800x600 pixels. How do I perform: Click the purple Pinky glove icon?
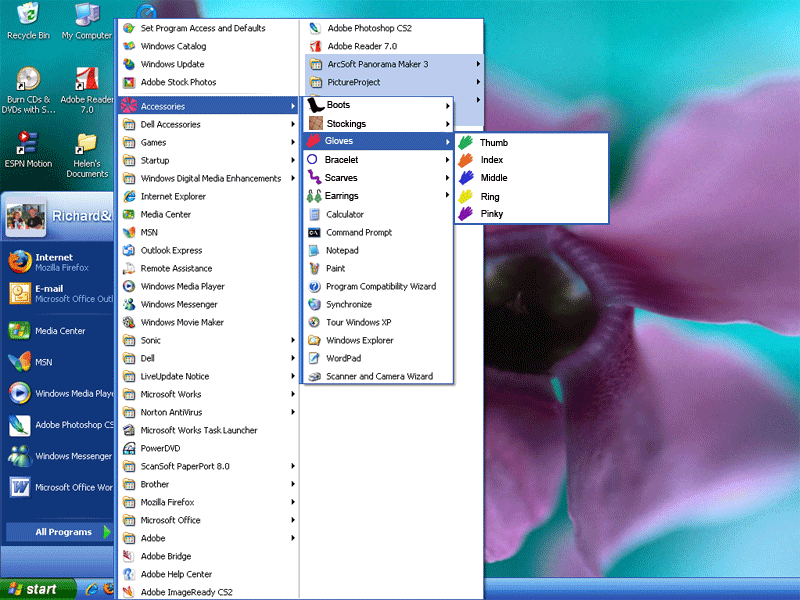coord(465,213)
